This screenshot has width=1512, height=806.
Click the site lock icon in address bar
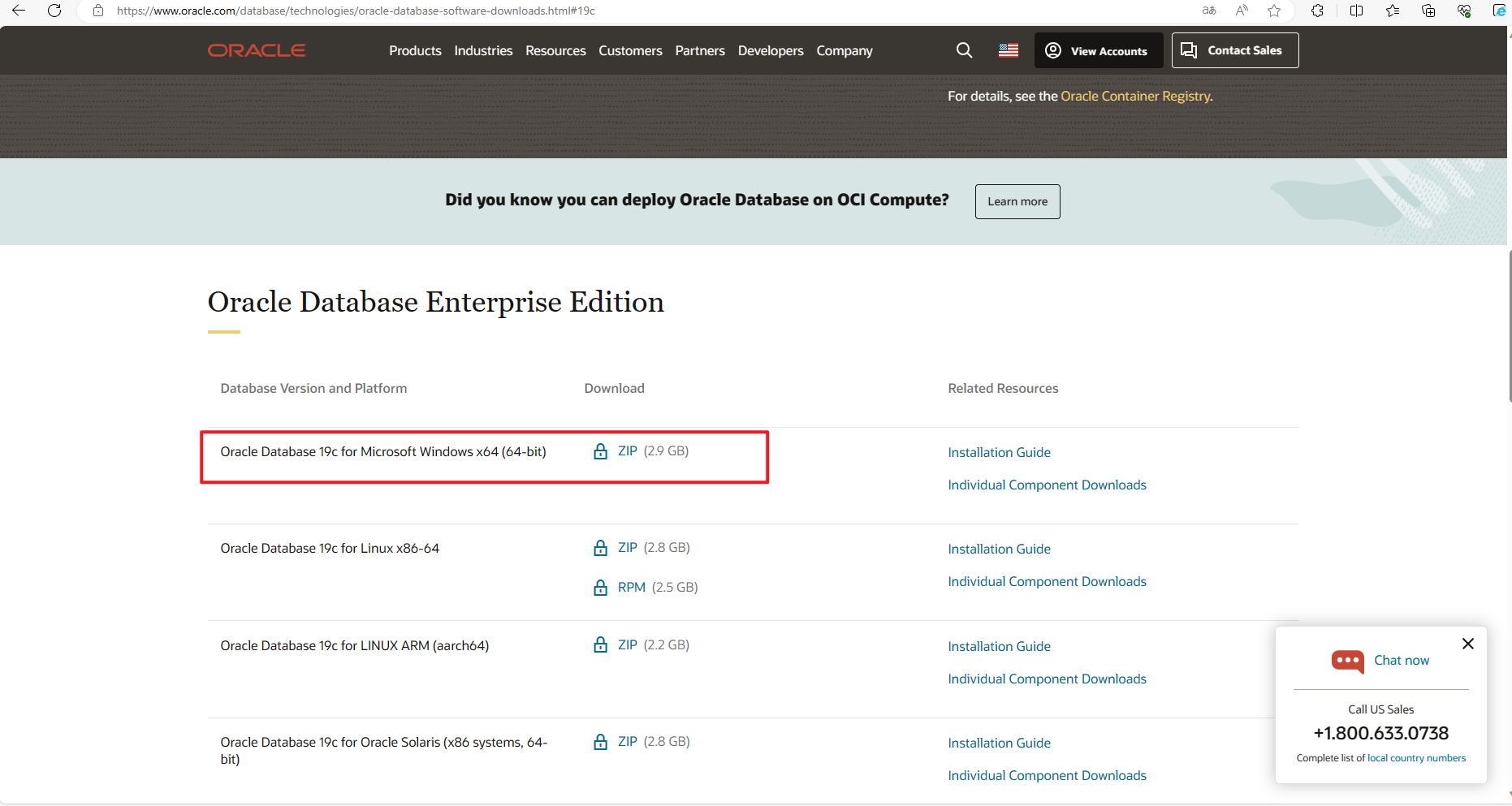pos(98,11)
